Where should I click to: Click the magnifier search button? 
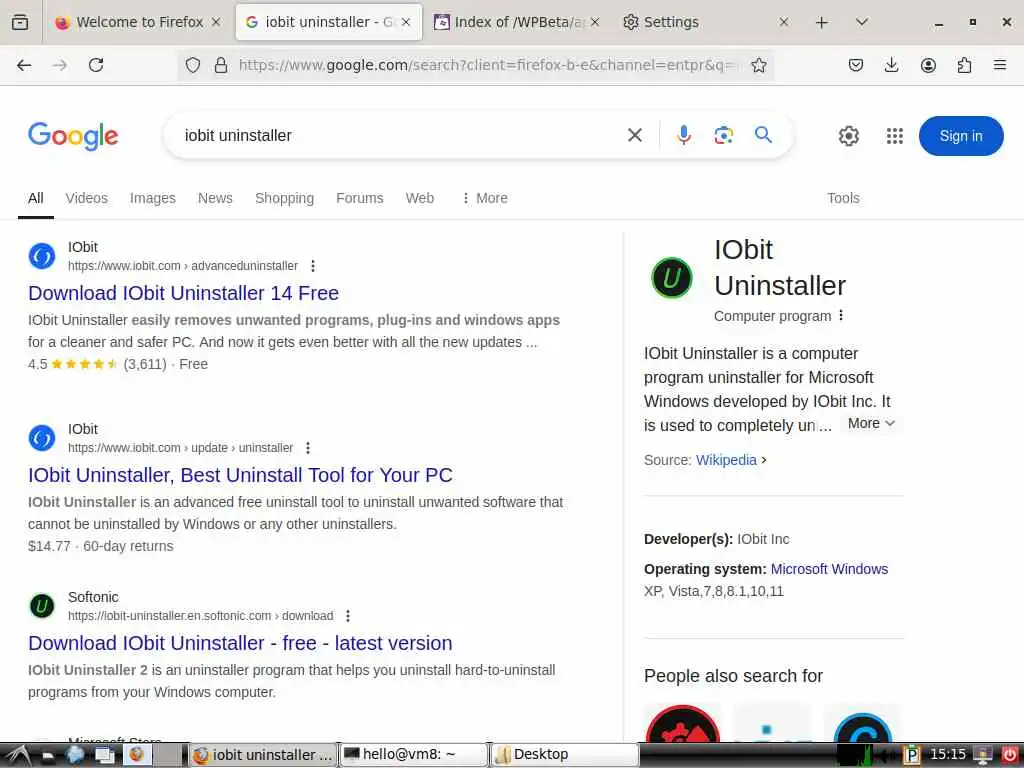[763, 135]
